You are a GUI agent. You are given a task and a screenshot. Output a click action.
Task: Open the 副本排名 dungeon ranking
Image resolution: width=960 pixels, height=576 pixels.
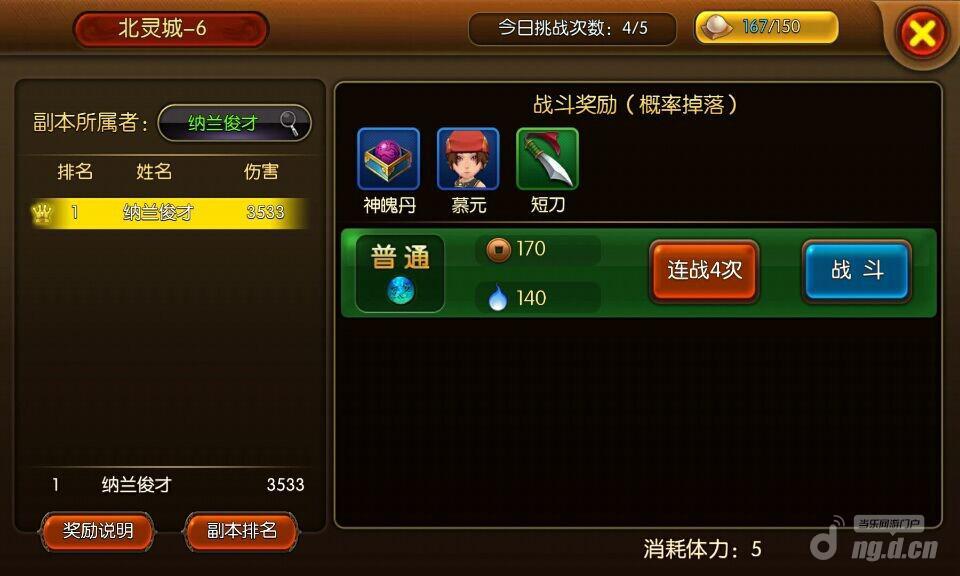click(242, 531)
